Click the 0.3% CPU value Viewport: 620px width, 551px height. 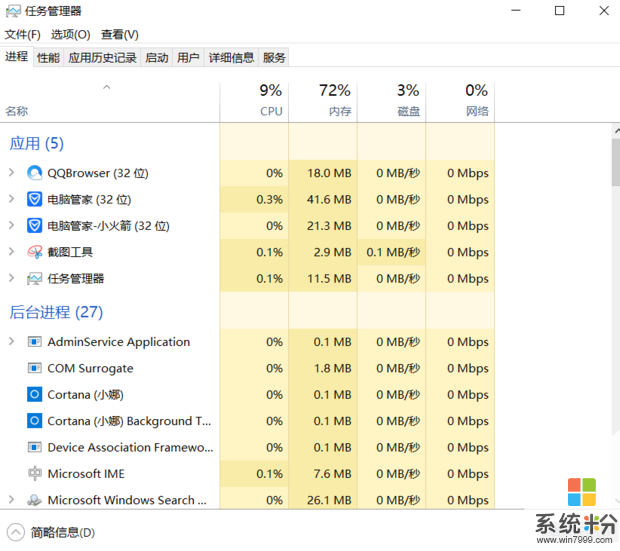[x=269, y=199]
